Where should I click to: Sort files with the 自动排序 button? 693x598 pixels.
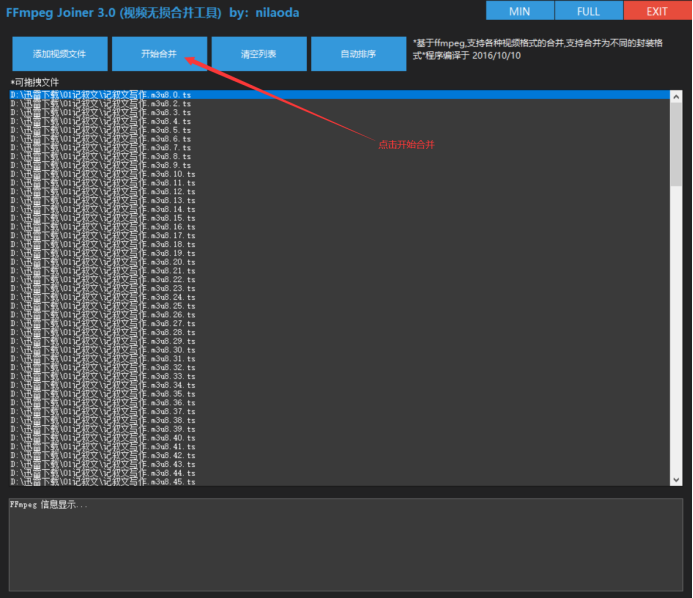358,54
